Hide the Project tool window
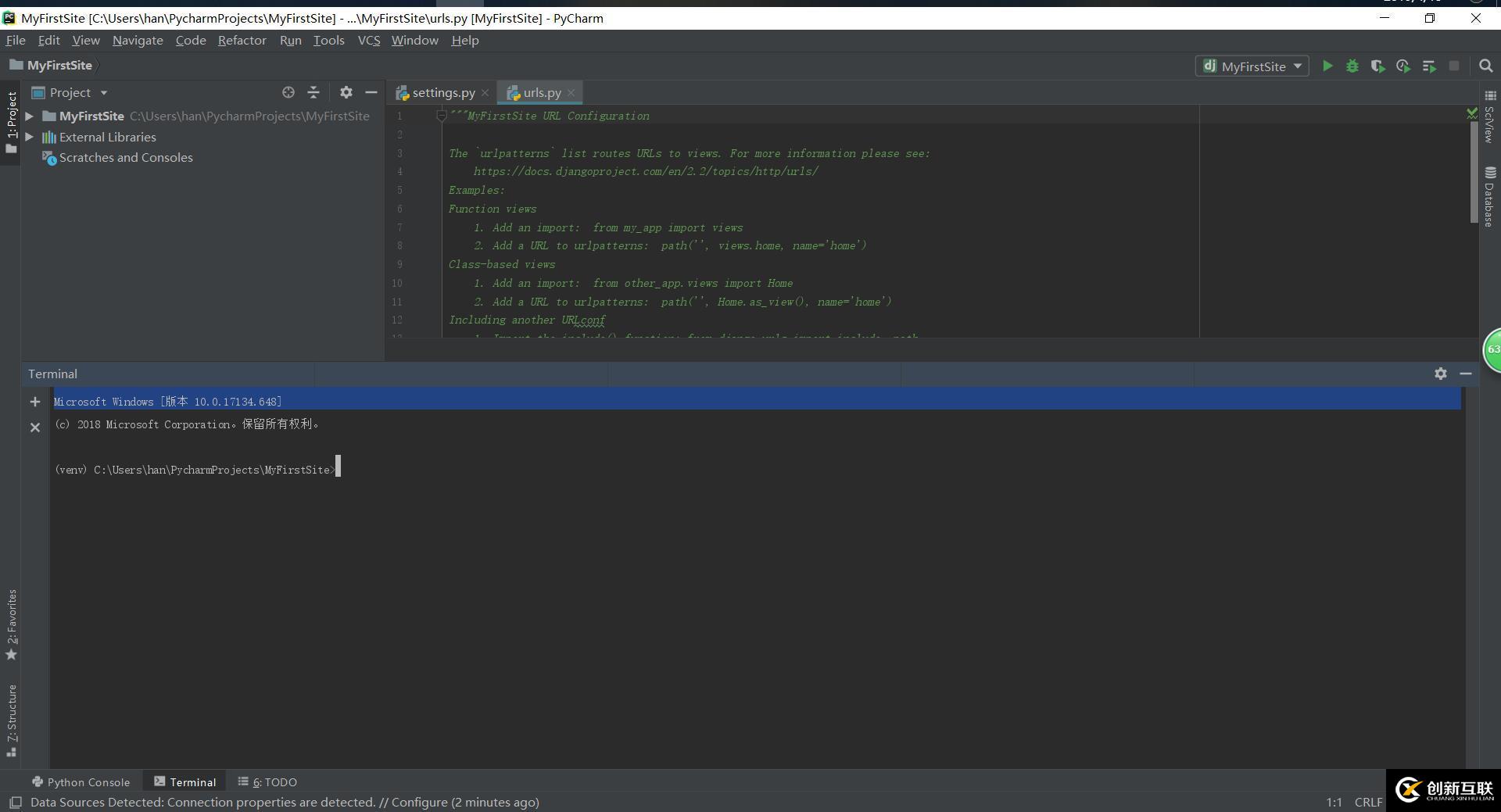The image size is (1501, 812). pos(371,92)
